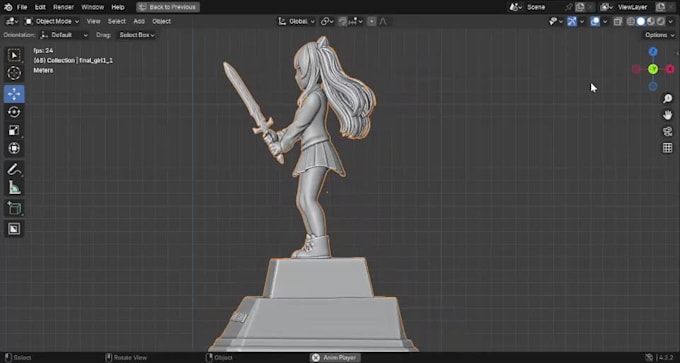Click the status bar icon beside version
Viewport: 680px width, 363px height.
pyautogui.click(x=649, y=358)
